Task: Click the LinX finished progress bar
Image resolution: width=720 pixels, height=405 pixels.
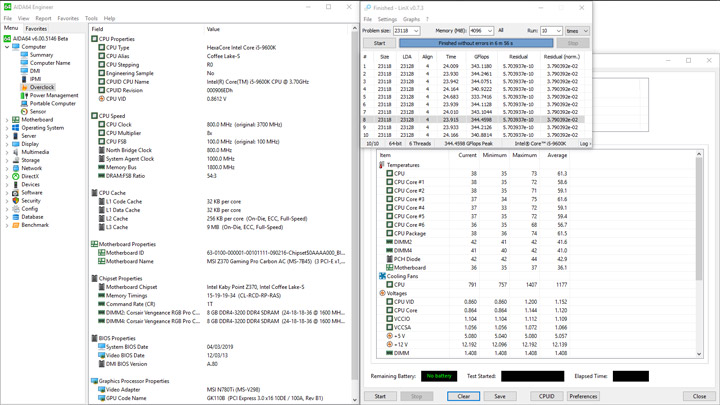Action: pos(476,43)
